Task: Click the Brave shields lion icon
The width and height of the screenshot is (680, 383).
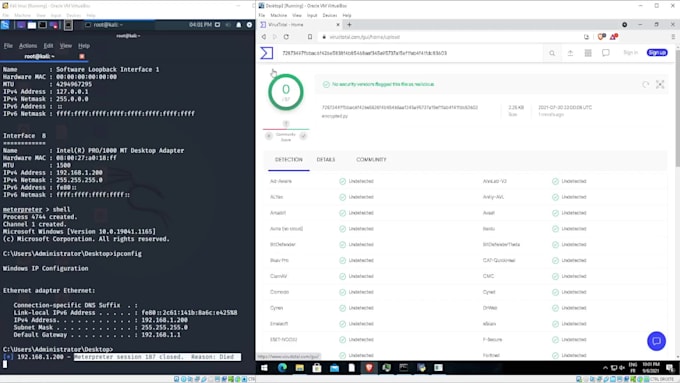Action: pos(602,37)
